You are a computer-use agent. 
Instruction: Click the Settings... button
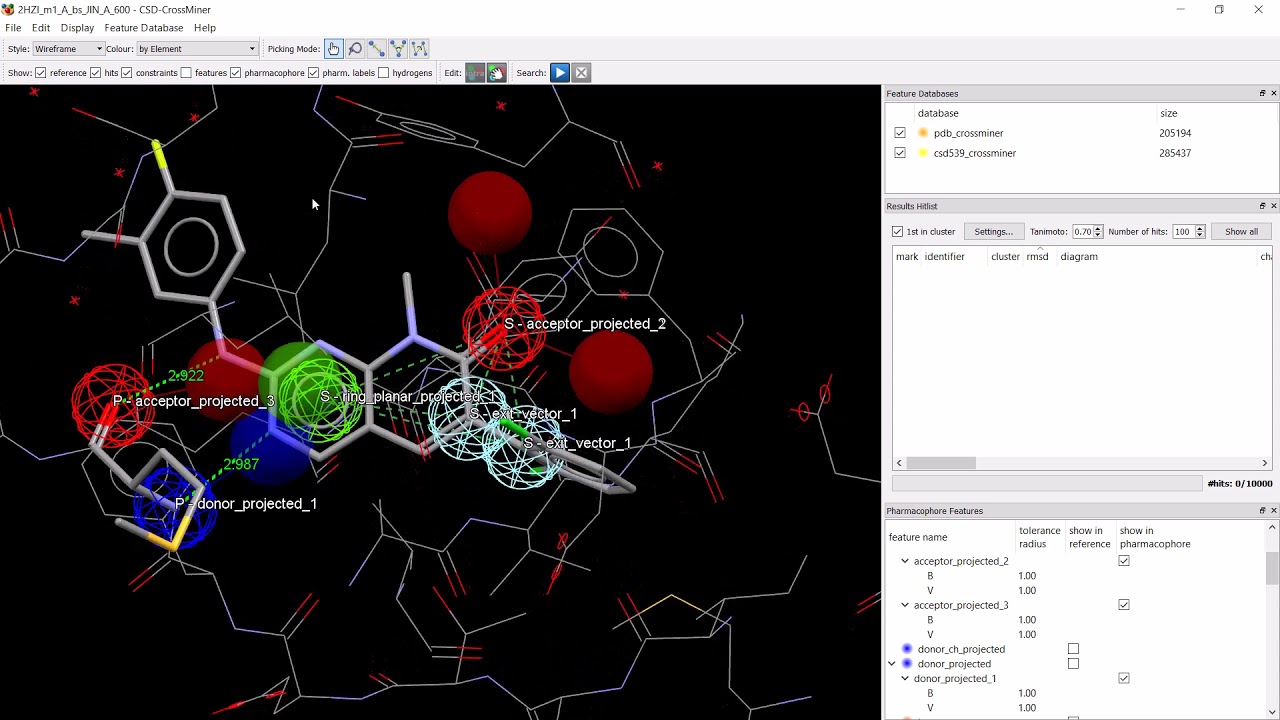click(x=993, y=232)
